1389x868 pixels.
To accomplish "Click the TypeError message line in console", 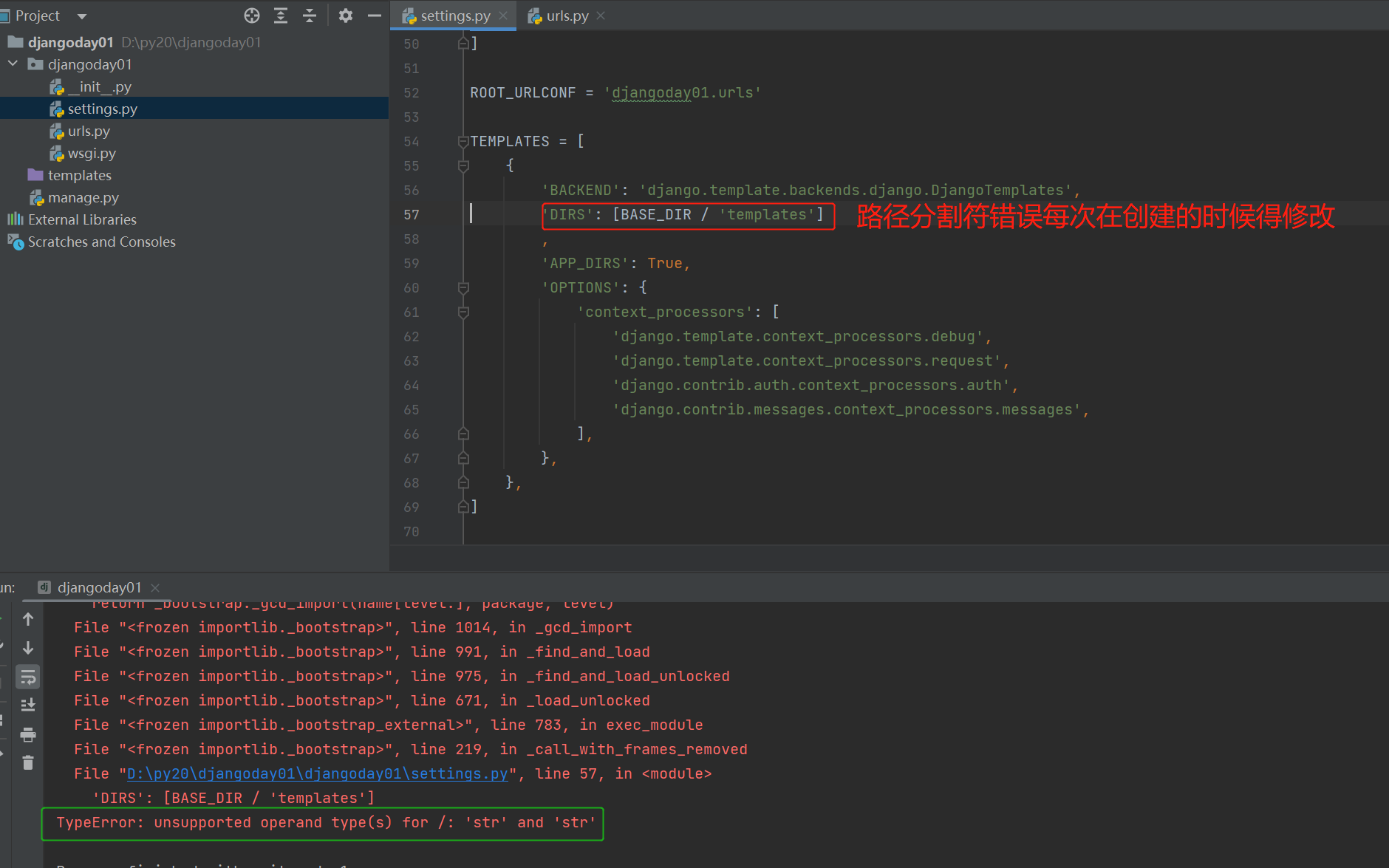I will (x=326, y=822).
